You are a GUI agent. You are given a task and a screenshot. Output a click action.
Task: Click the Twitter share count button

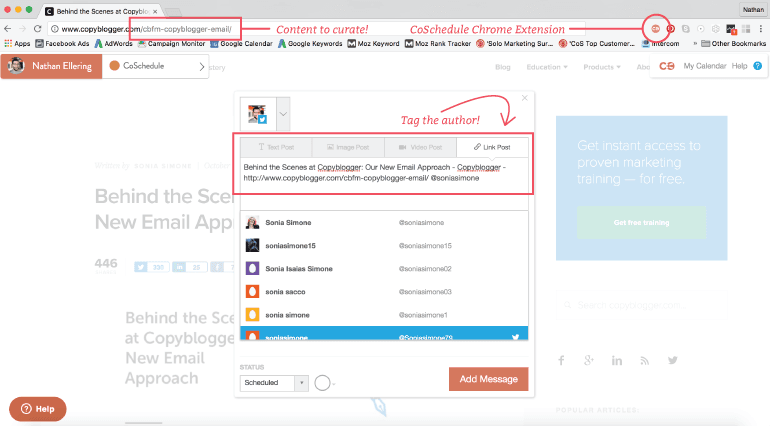[152, 267]
